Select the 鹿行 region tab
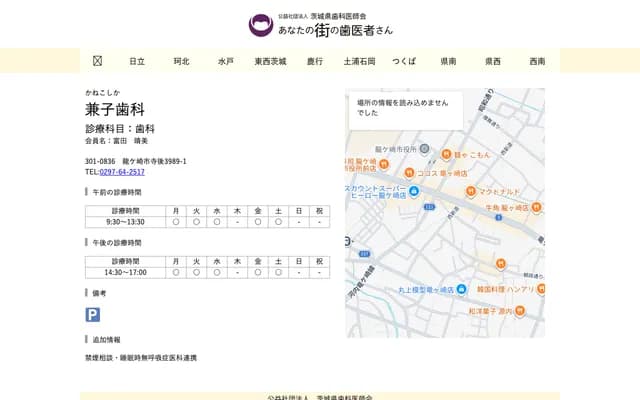The width and height of the screenshot is (640, 400). pyautogui.click(x=315, y=61)
